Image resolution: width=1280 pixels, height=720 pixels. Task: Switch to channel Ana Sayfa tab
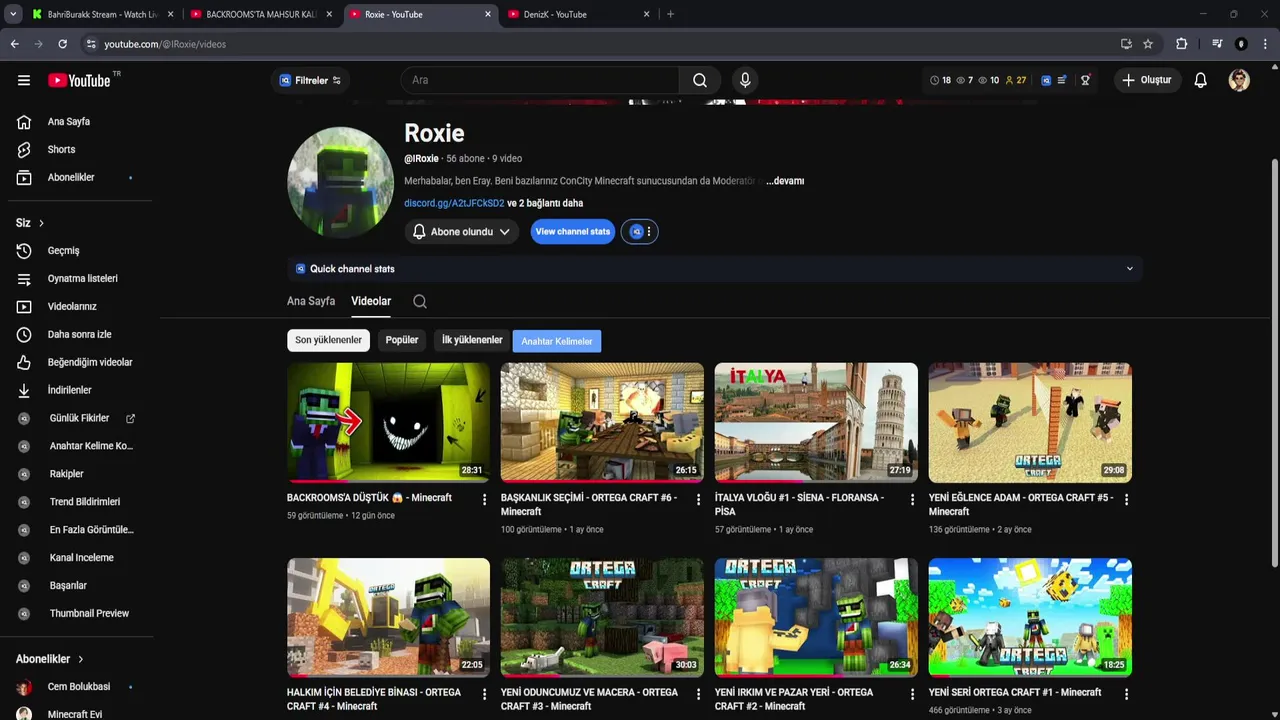(311, 301)
